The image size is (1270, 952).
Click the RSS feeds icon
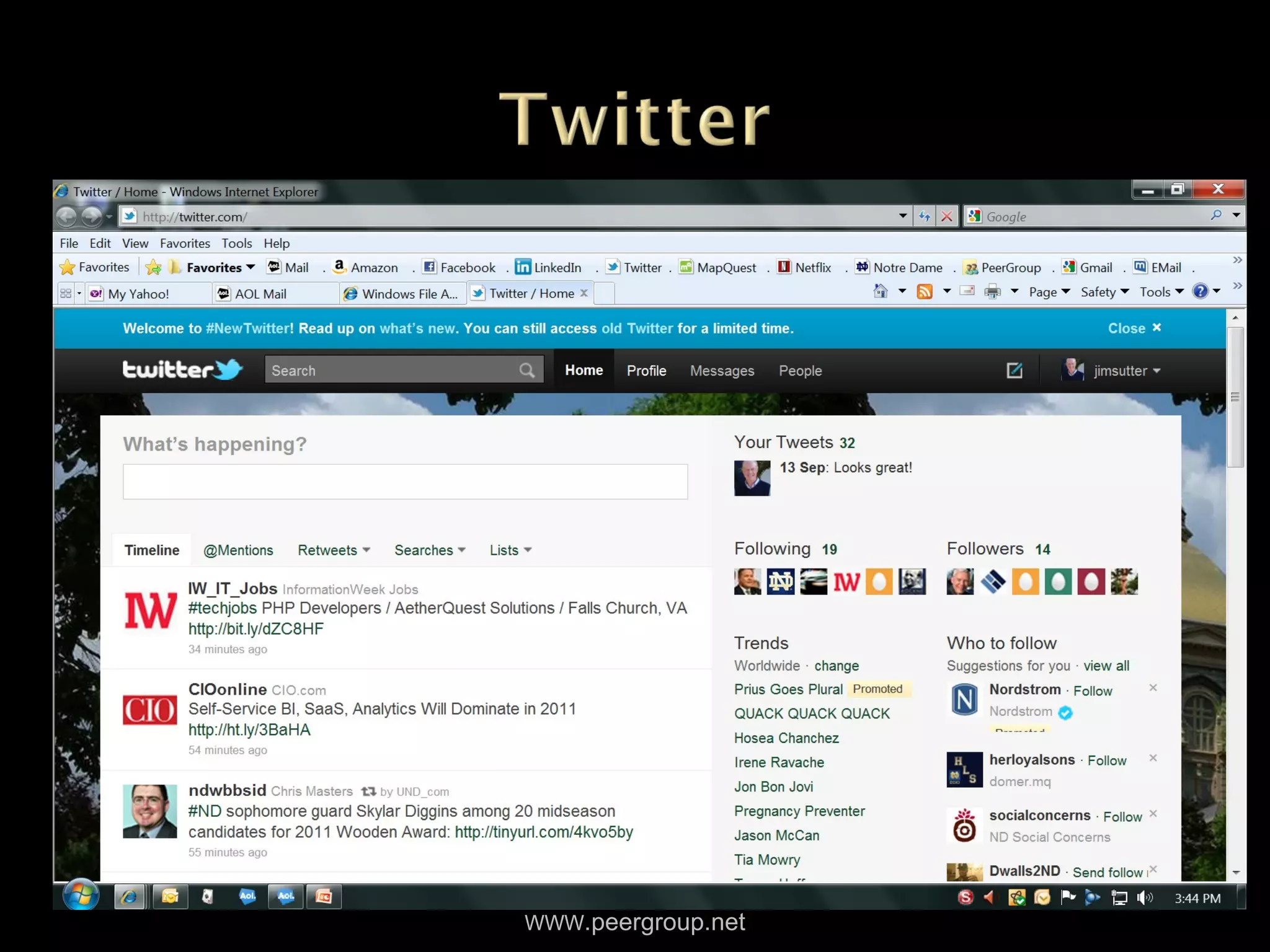tap(925, 291)
